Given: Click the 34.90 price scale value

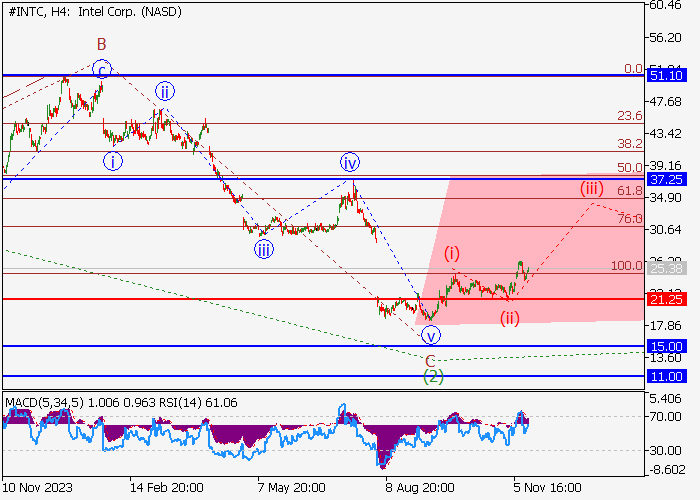Looking at the screenshot, I should coord(665,197).
